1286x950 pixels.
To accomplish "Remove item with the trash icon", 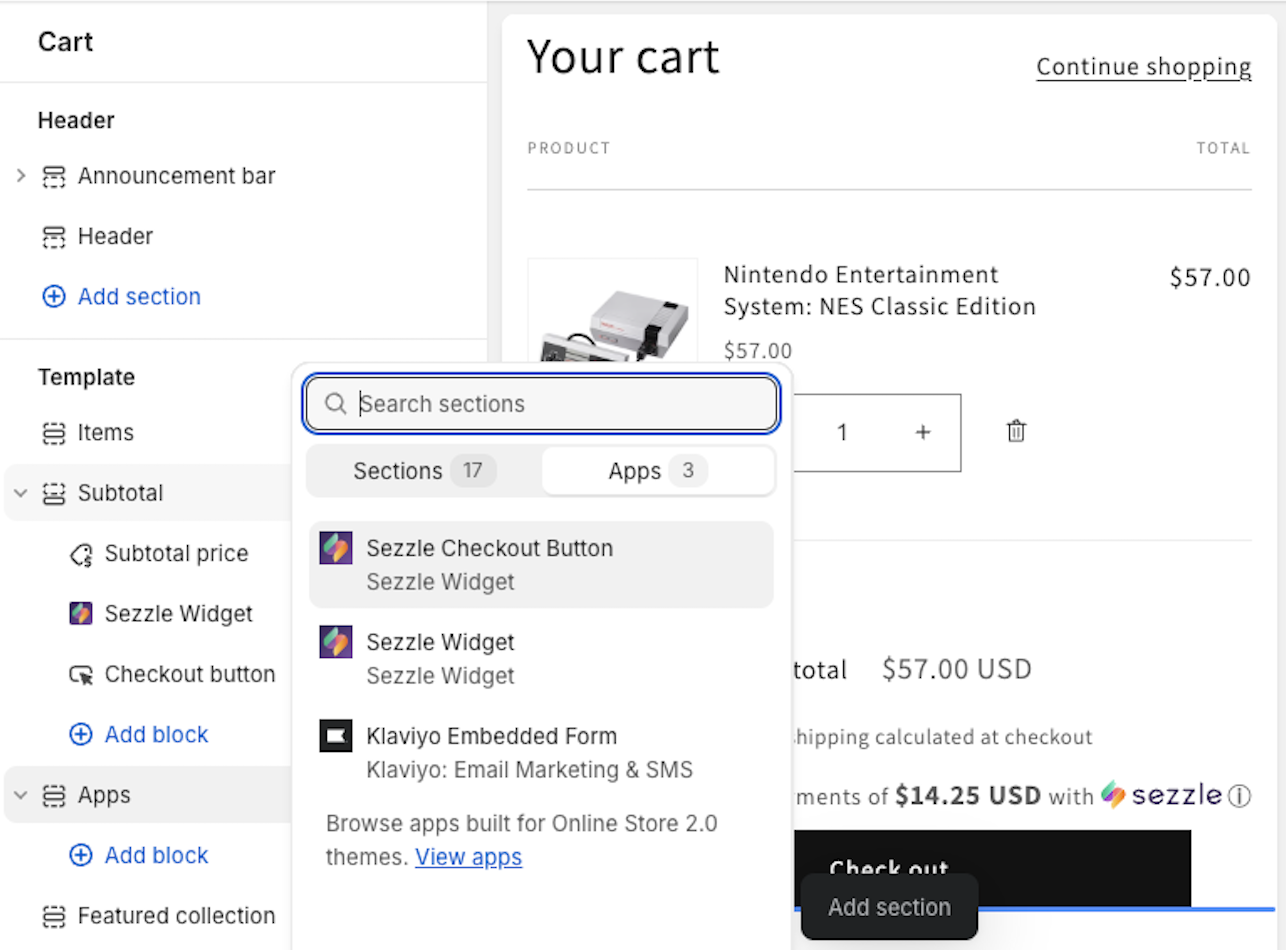I will pos(1016,431).
